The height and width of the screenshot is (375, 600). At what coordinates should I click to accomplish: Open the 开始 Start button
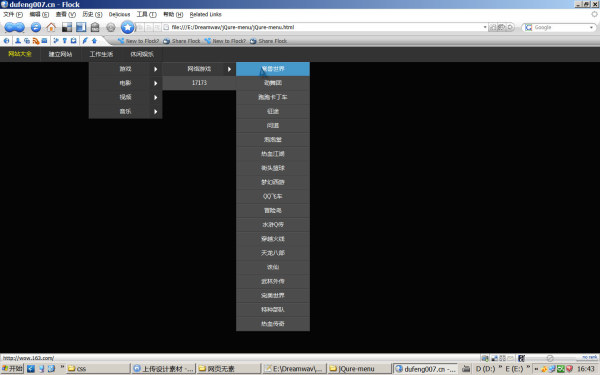(13, 368)
